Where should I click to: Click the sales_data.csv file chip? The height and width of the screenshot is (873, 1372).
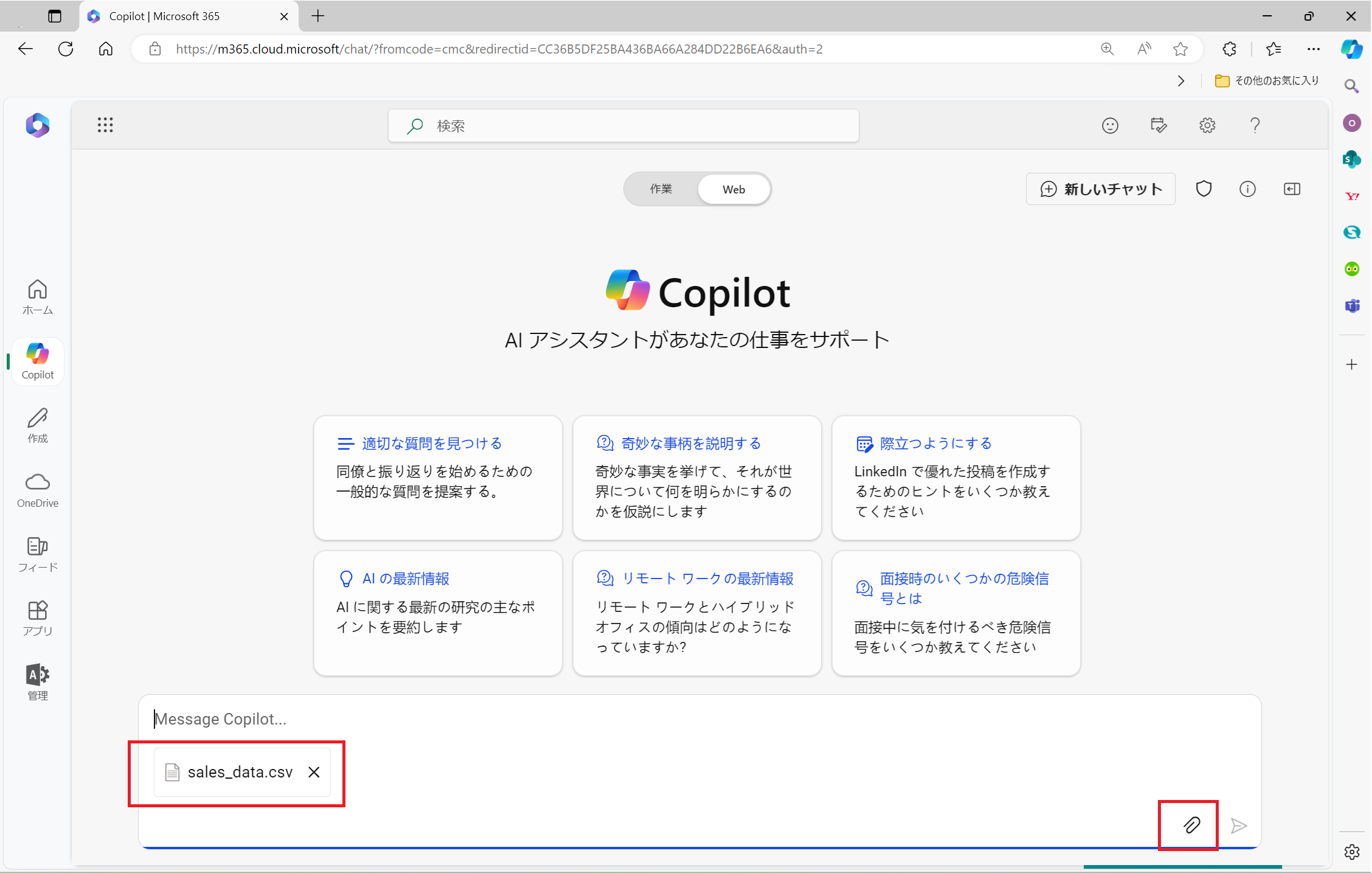(241, 772)
